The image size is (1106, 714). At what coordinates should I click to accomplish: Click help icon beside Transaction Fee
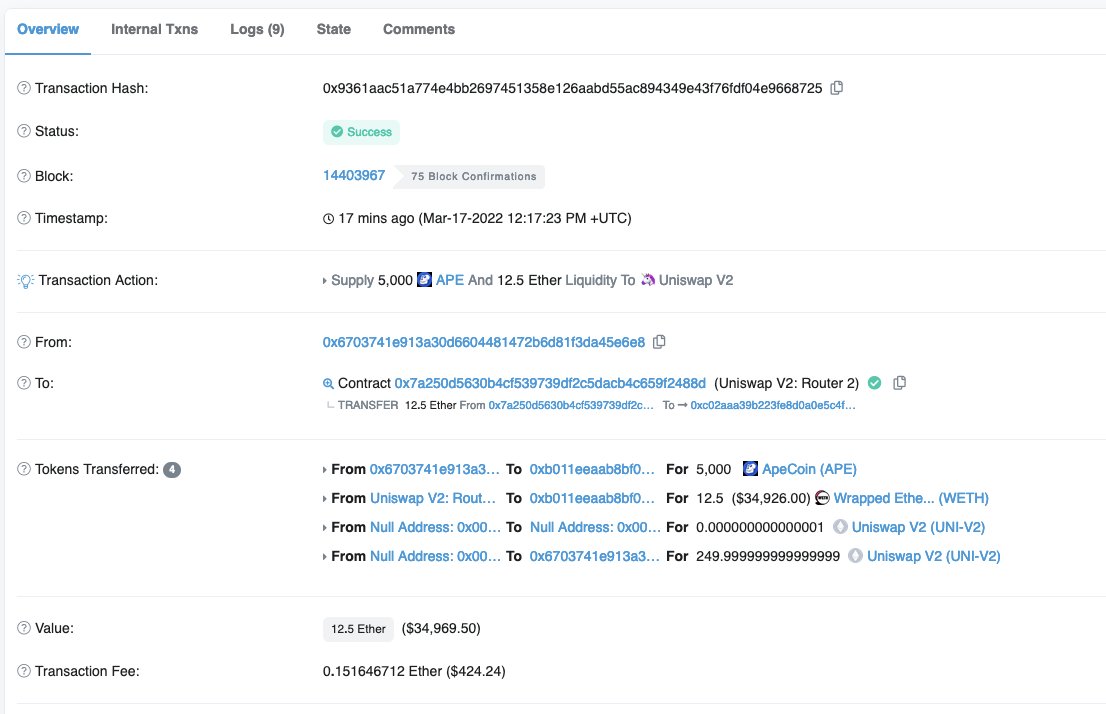(24, 671)
